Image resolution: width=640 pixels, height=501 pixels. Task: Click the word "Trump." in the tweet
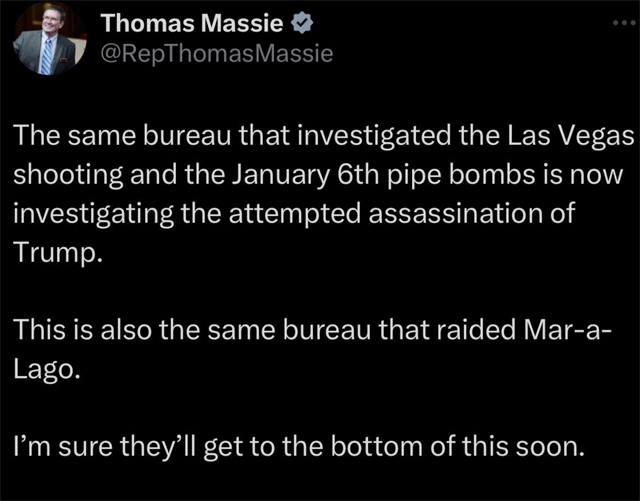(58, 254)
